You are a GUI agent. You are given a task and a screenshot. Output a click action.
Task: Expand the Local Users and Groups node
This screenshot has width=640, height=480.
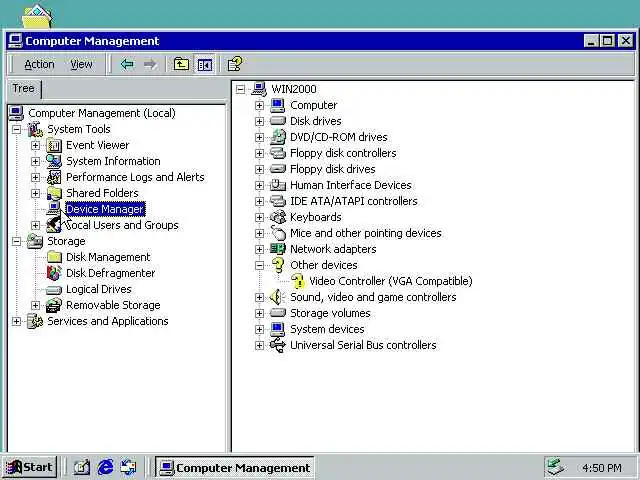(36, 225)
